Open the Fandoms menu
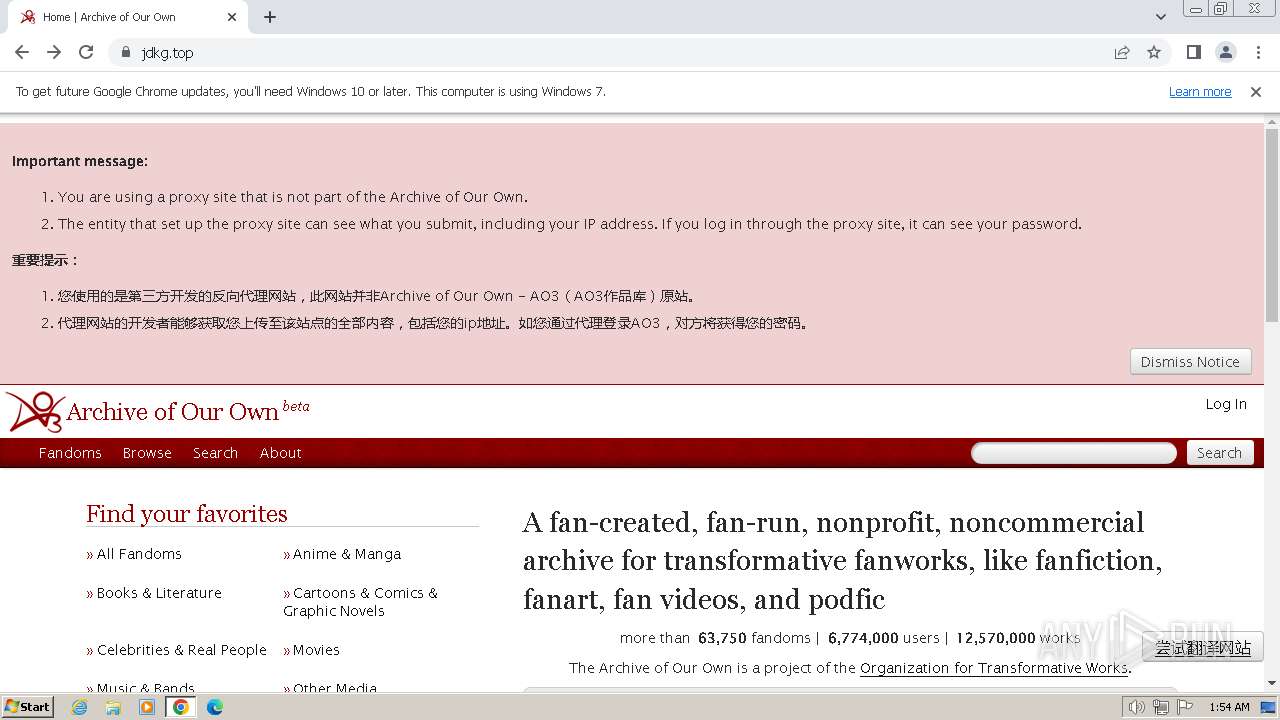This screenshot has width=1280, height=720. [x=70, y=453]
